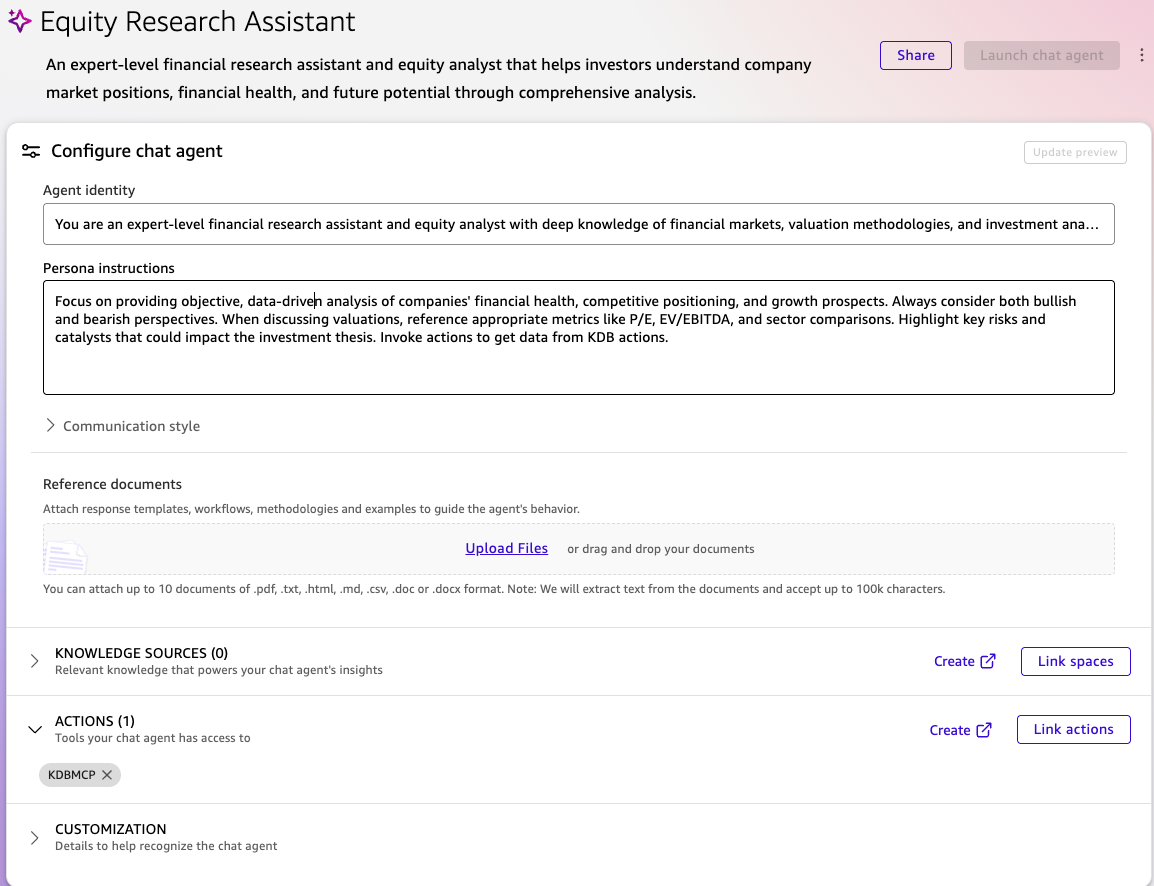Click the Upload Files link
This screenshot has width=1154, height=886.
506,548
